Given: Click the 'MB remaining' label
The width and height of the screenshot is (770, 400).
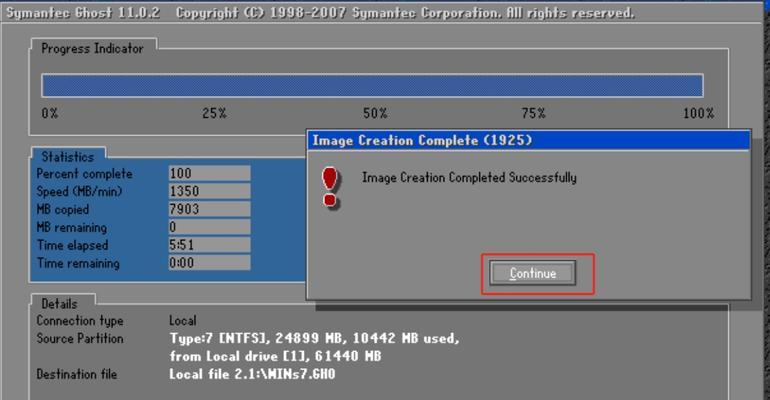Looking at the screenshot, I should click(x=72, y=227).
